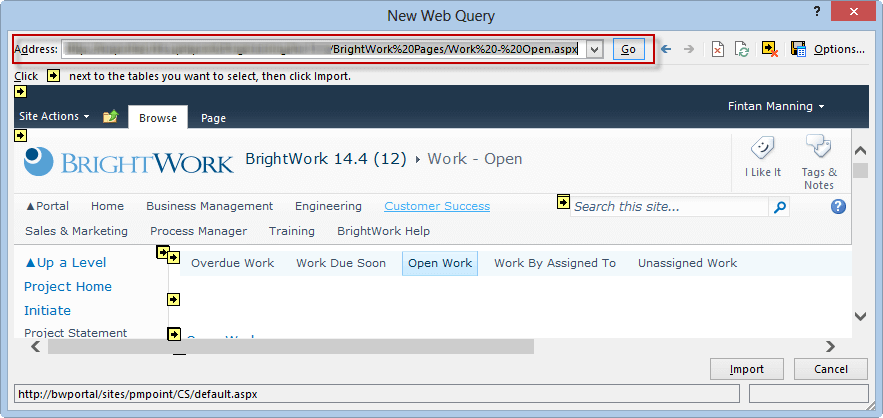Switch to the Browse tab

[158, 118]
